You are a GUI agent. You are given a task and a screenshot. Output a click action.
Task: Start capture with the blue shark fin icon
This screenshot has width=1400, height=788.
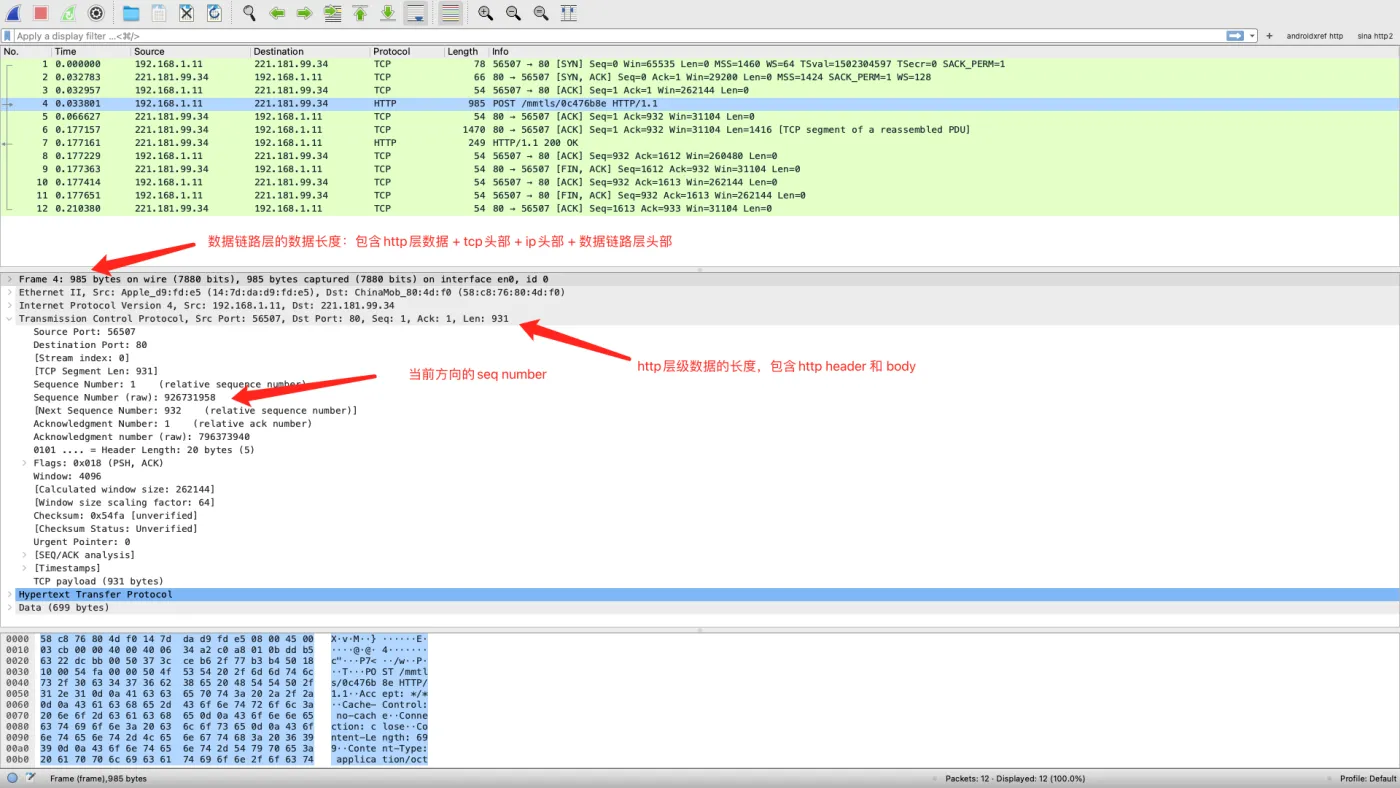pyautogui.click(x=13, y=13)
